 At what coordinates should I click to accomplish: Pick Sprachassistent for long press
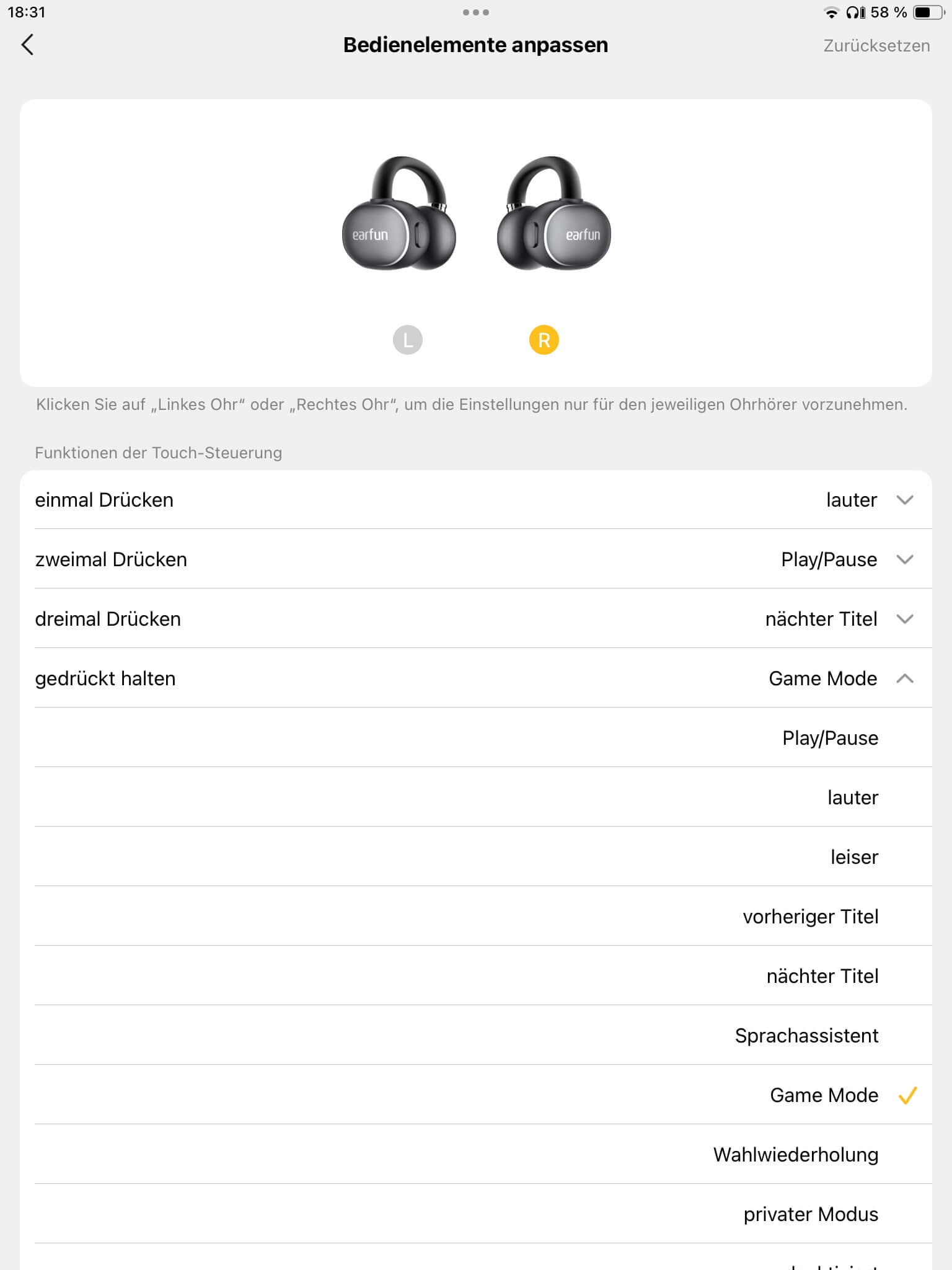(x=806, y=1036)
